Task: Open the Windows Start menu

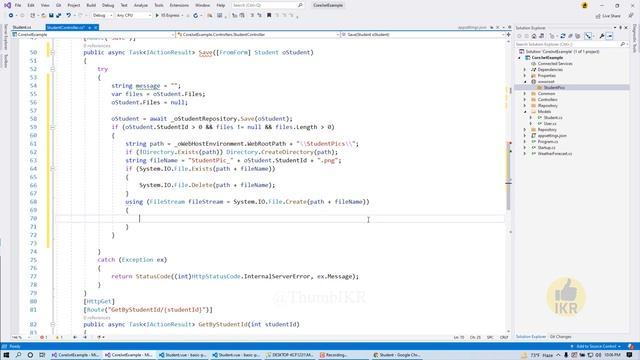Action: coord(6,355)
